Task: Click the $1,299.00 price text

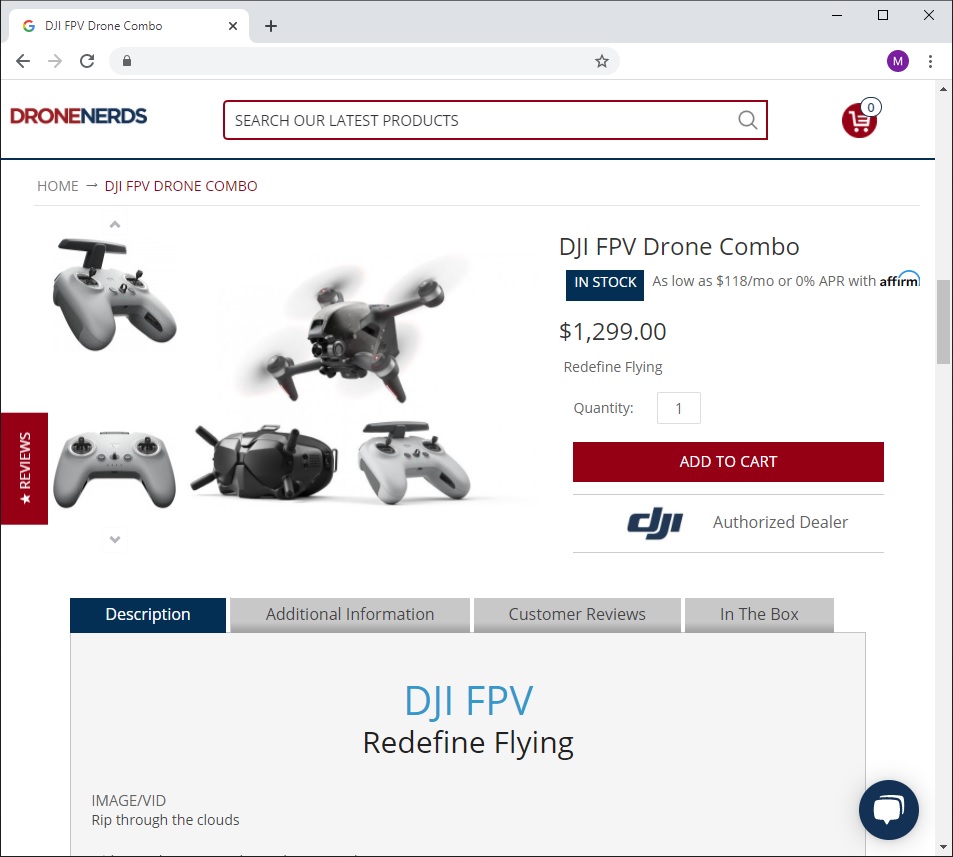Action: 613,332
